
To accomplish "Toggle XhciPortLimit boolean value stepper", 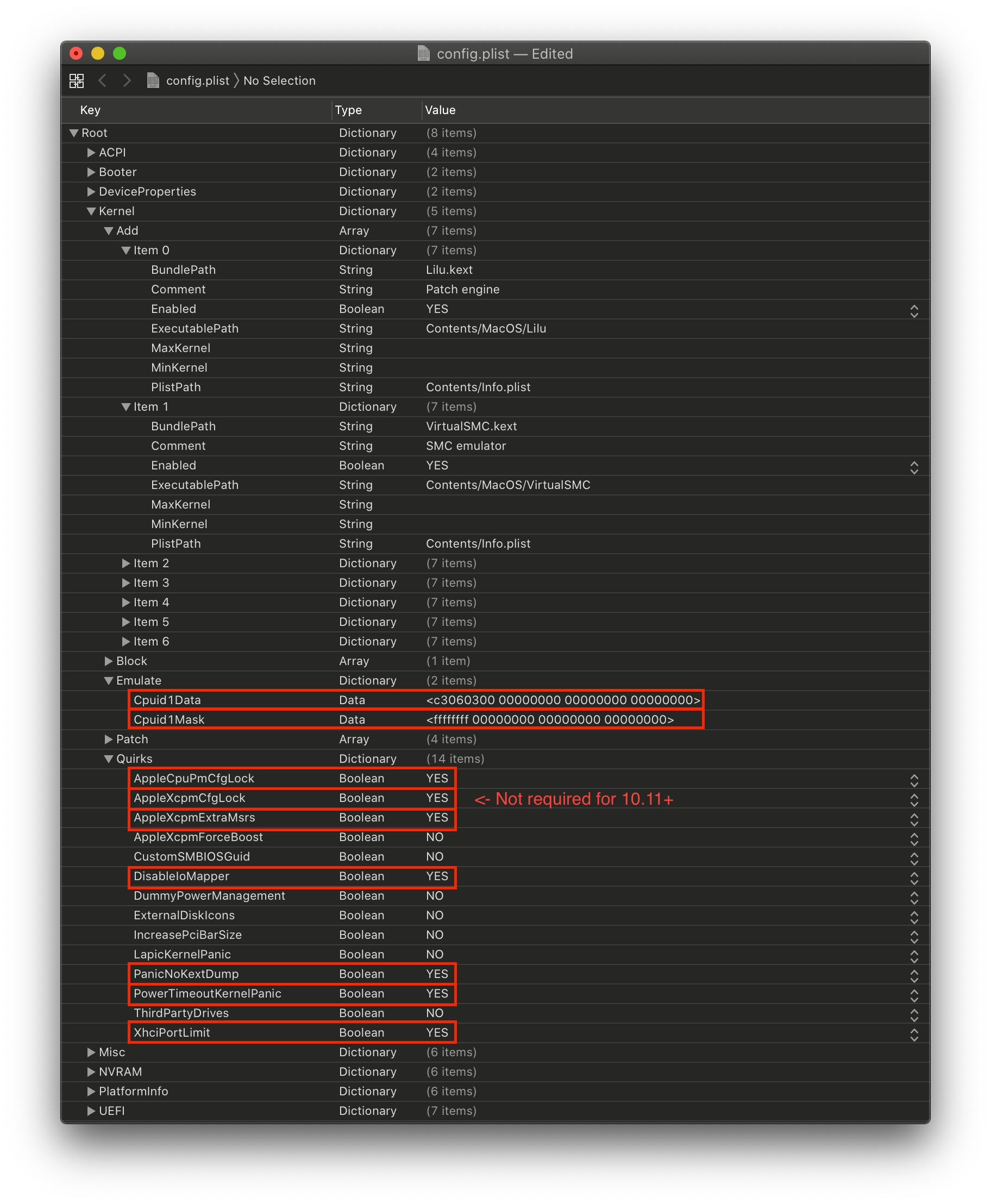I will click(x=913, y=1034).
